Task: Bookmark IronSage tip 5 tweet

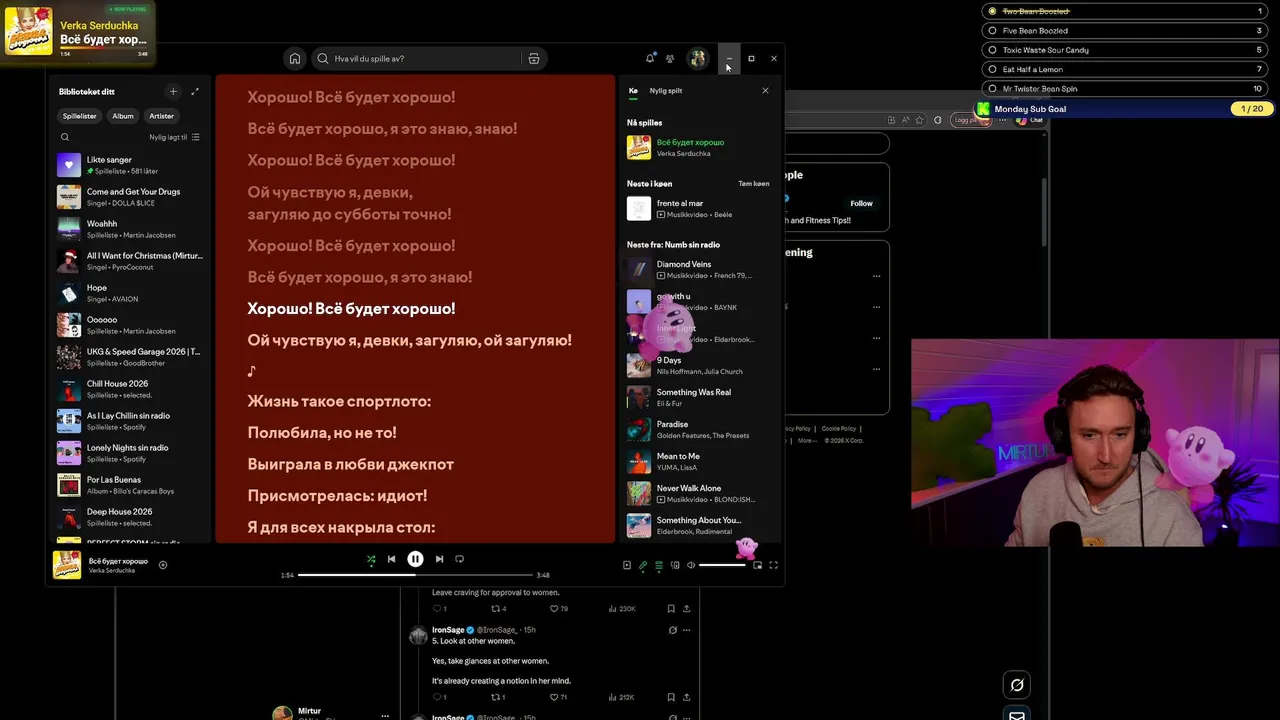Action: (x=671, y=697)
